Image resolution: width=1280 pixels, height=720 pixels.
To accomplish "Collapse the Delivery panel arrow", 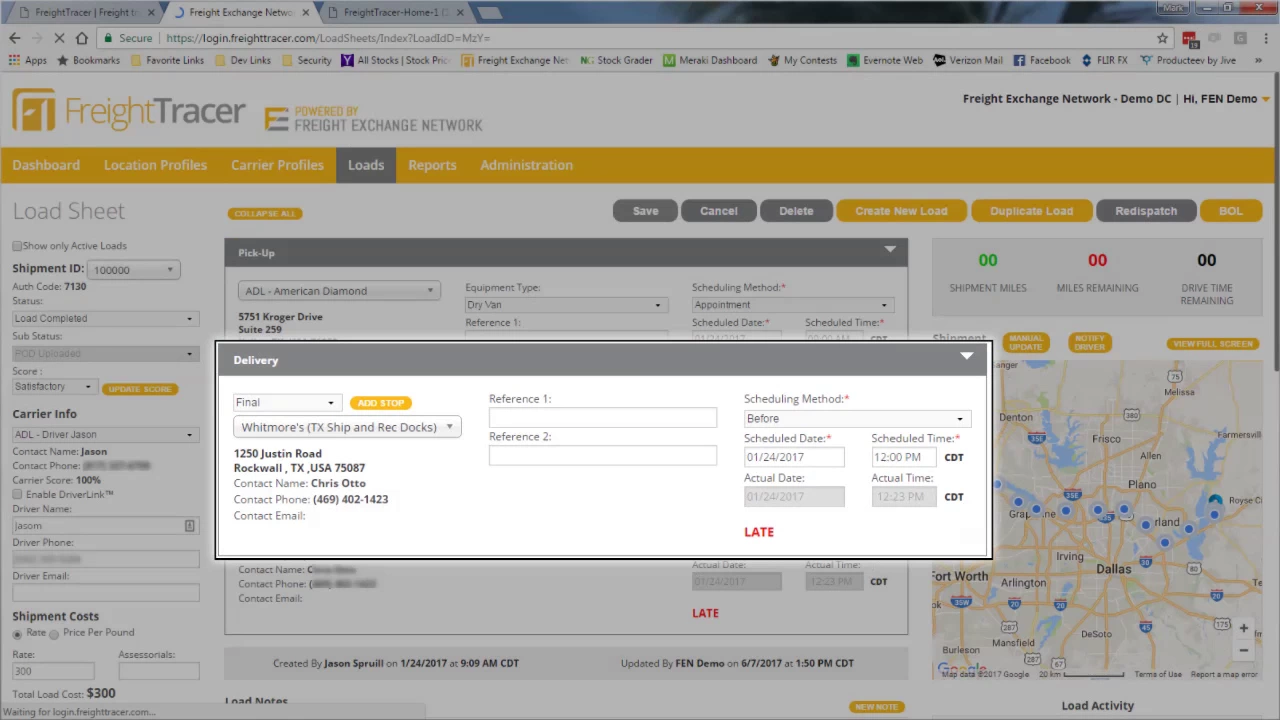I will [966, 356].
